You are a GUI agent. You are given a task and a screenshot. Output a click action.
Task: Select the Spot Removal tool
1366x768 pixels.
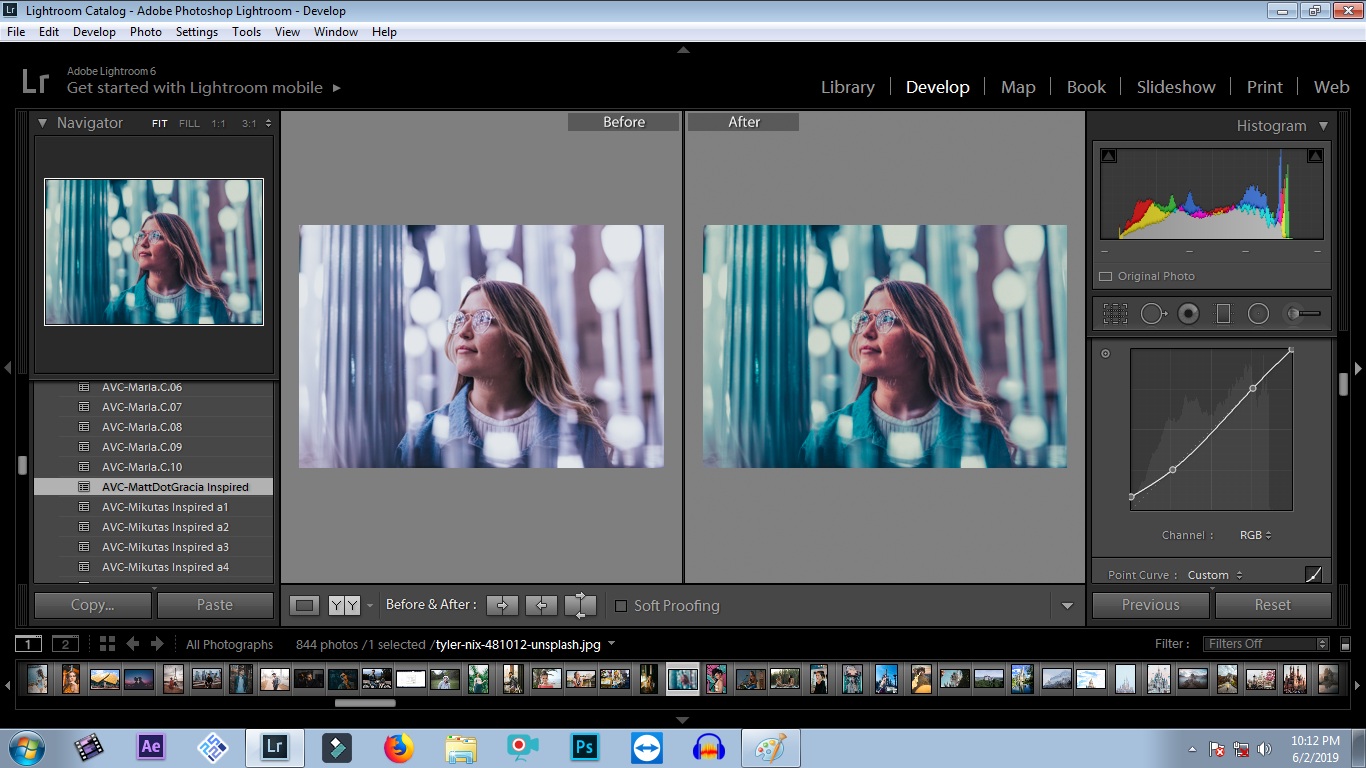(x=1153, y=314)
